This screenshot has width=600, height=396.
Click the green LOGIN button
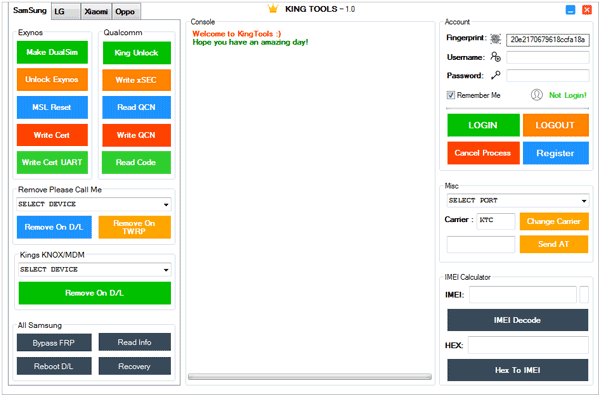point(483,125)
